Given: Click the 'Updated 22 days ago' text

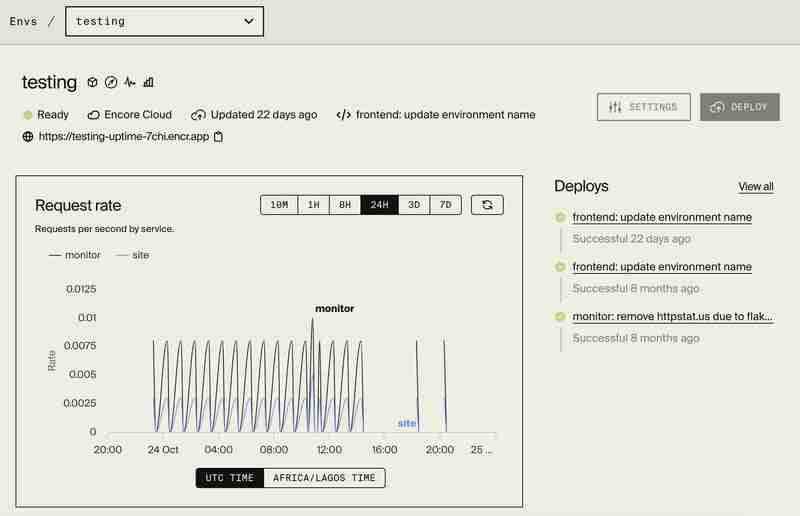Looking at the screenshot, I should point(264,115).
